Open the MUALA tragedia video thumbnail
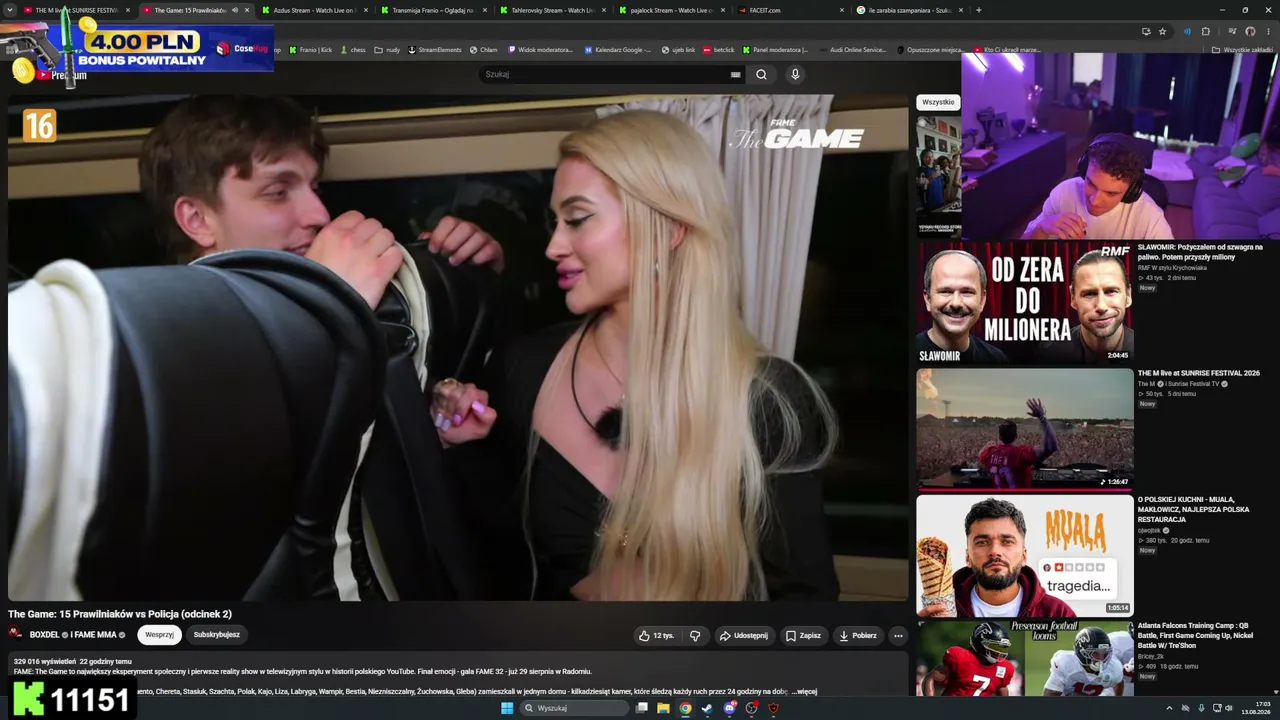The image size is (1280, 720). (1025, 556)
